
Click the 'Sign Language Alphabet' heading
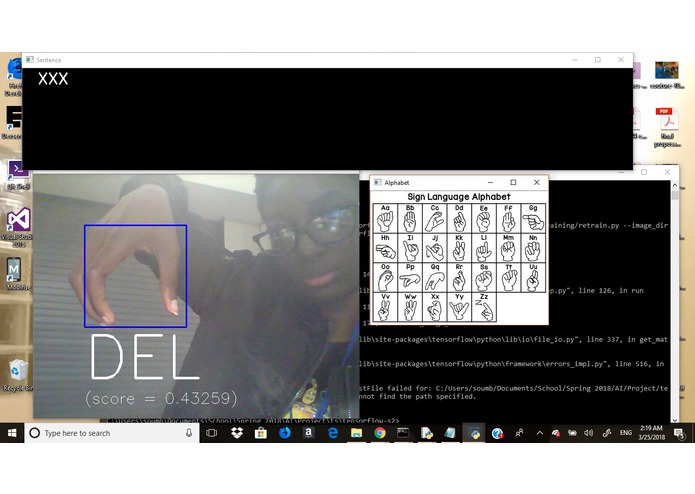(x=459, y=197)
